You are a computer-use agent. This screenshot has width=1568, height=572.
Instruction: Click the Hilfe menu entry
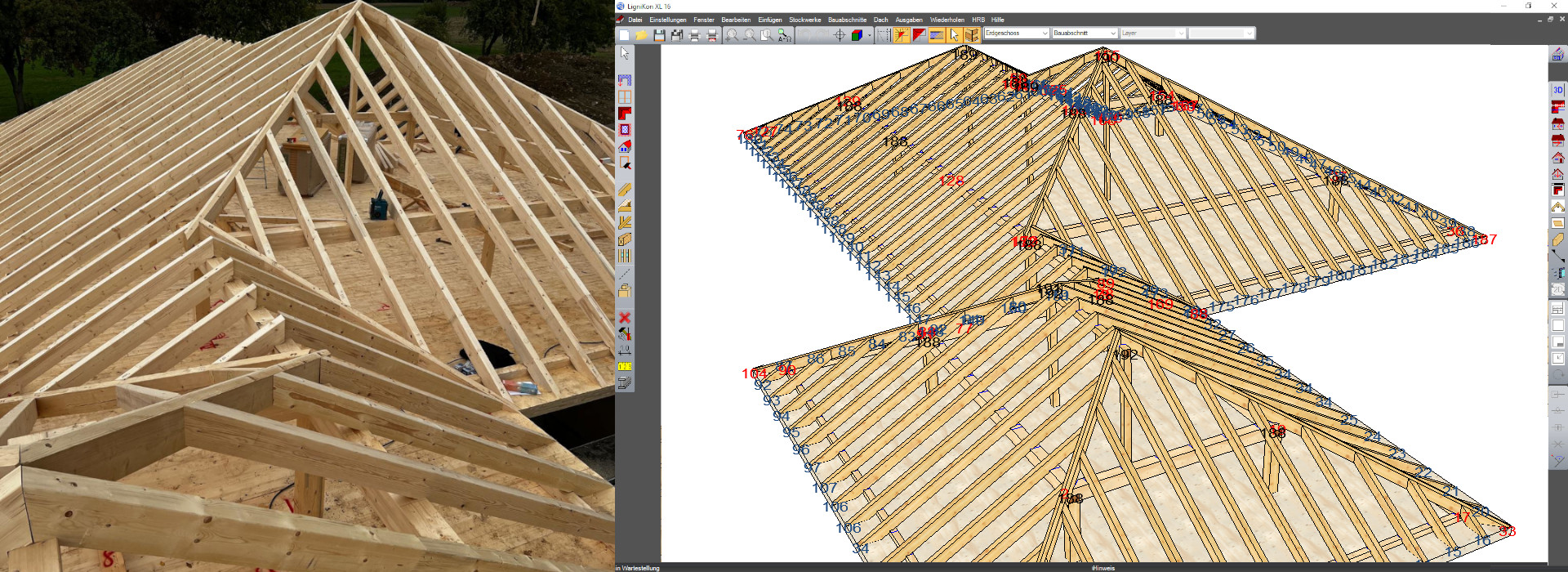[997, 20]
